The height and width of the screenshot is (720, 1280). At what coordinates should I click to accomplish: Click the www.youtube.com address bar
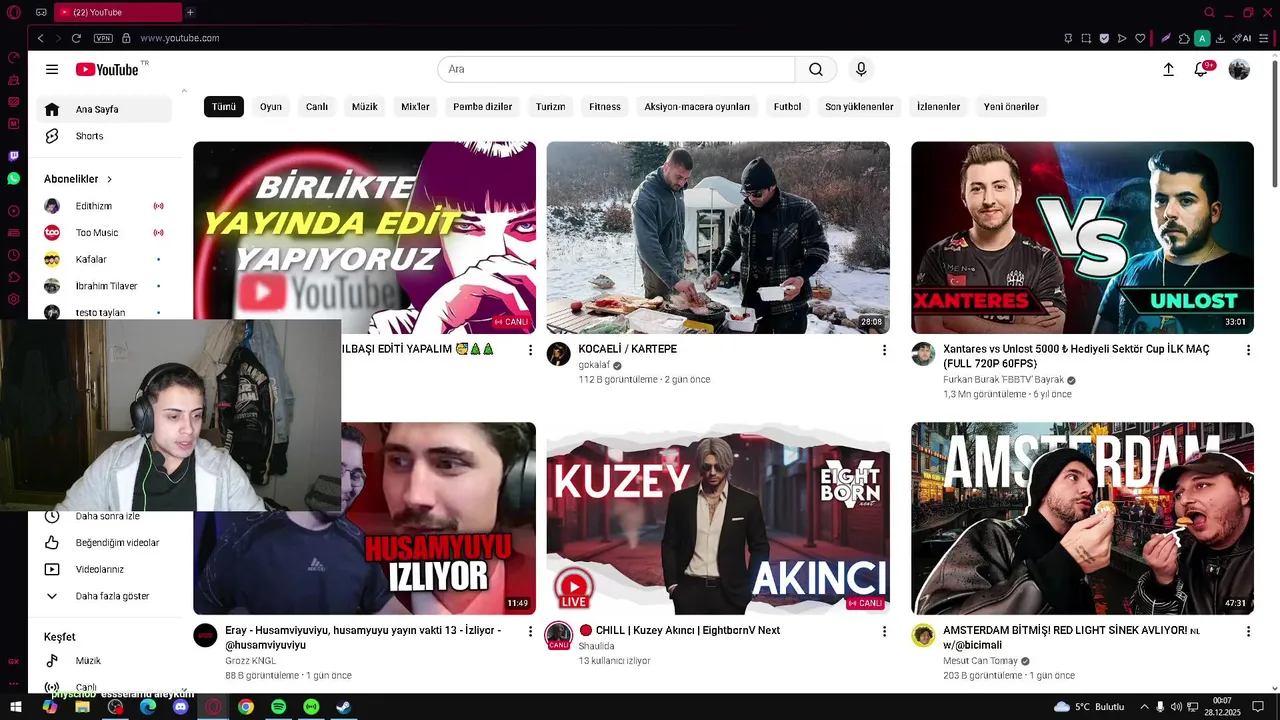tap(180, 38)
